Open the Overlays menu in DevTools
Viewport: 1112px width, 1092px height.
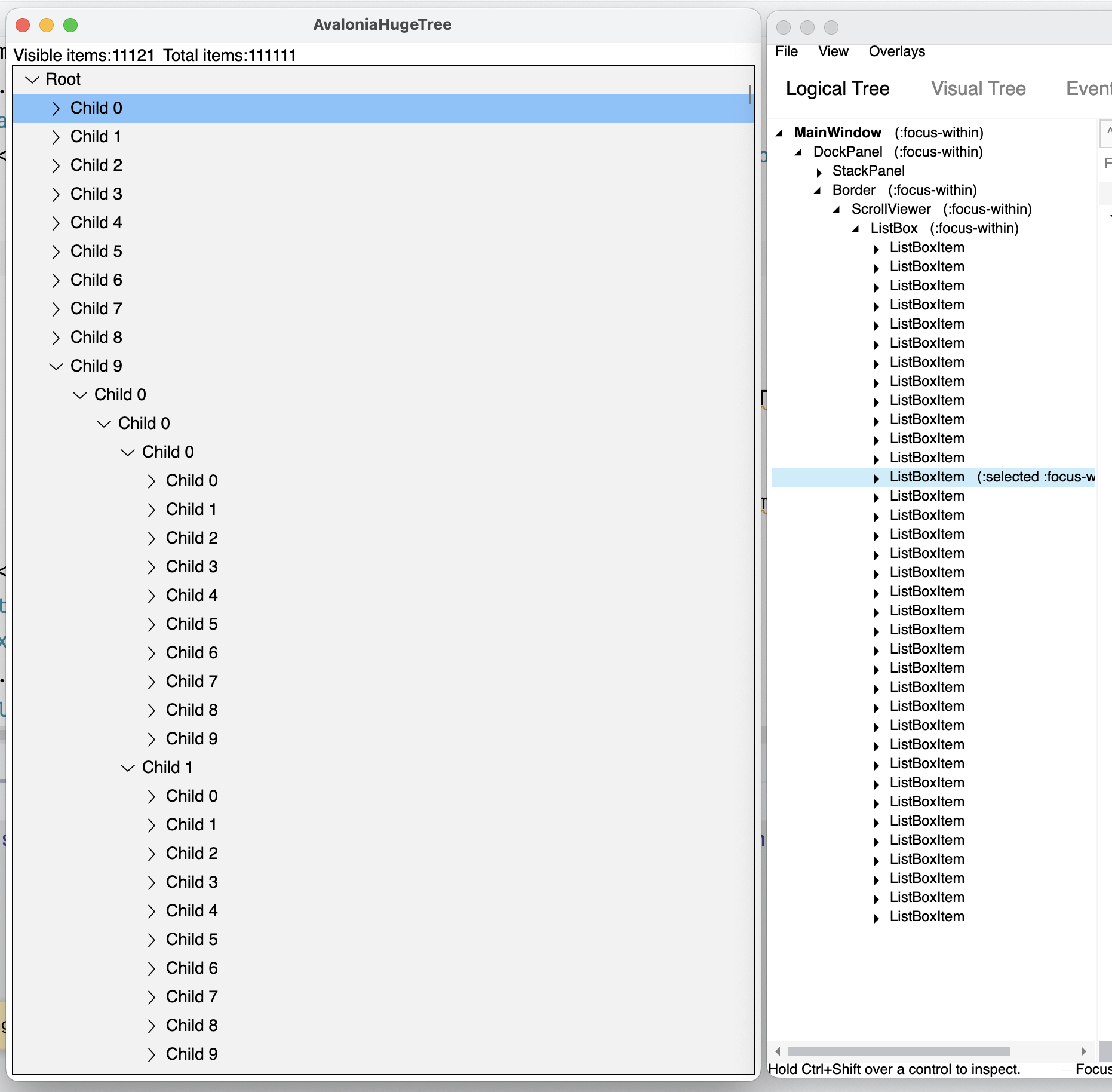click(896, 51)
